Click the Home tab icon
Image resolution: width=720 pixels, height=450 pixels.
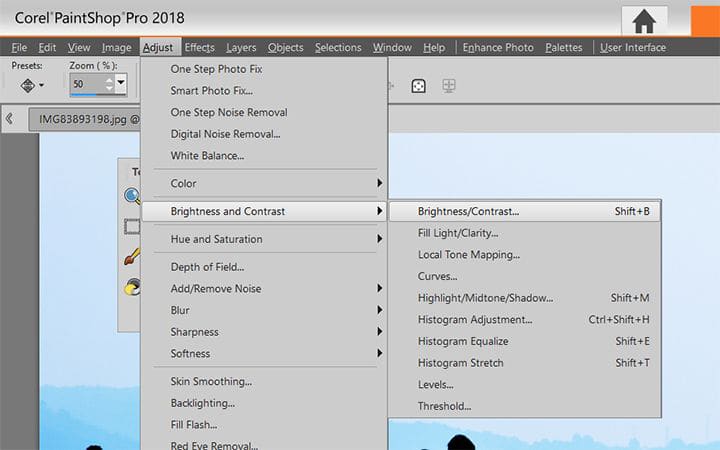(644, 20)
